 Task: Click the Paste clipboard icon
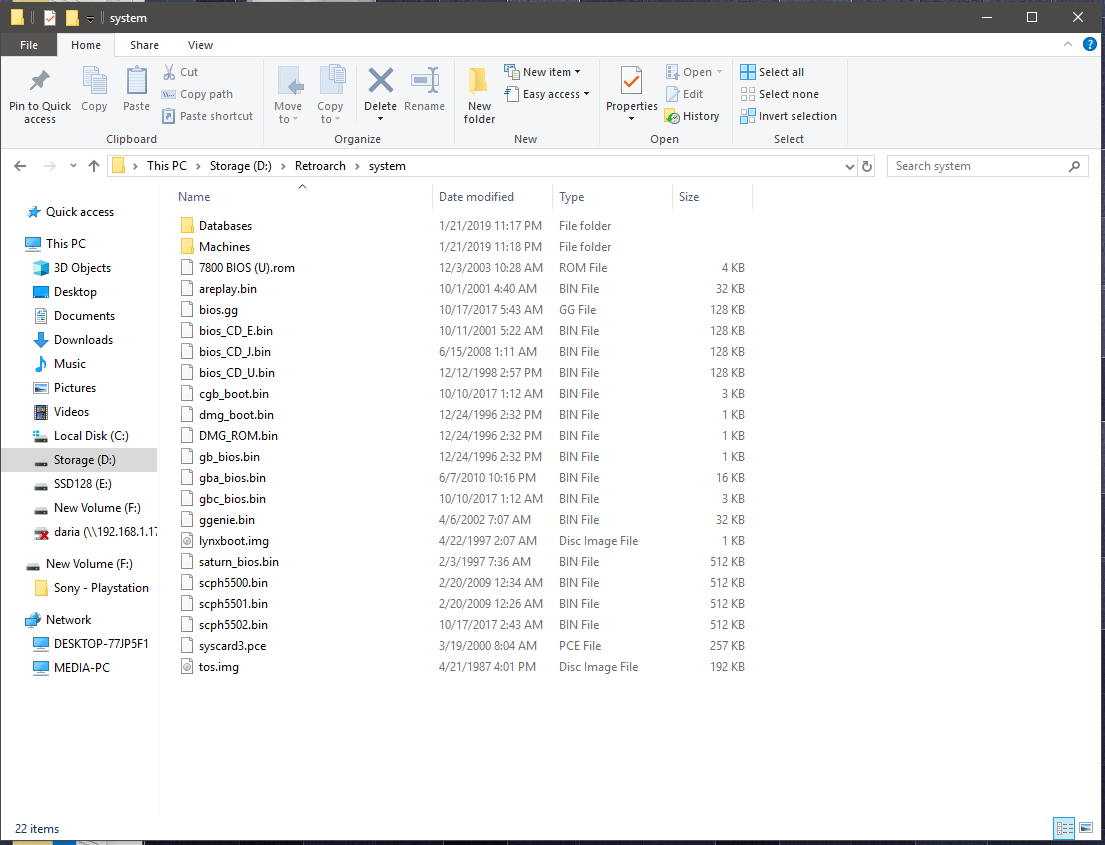[x=136, y=90]
